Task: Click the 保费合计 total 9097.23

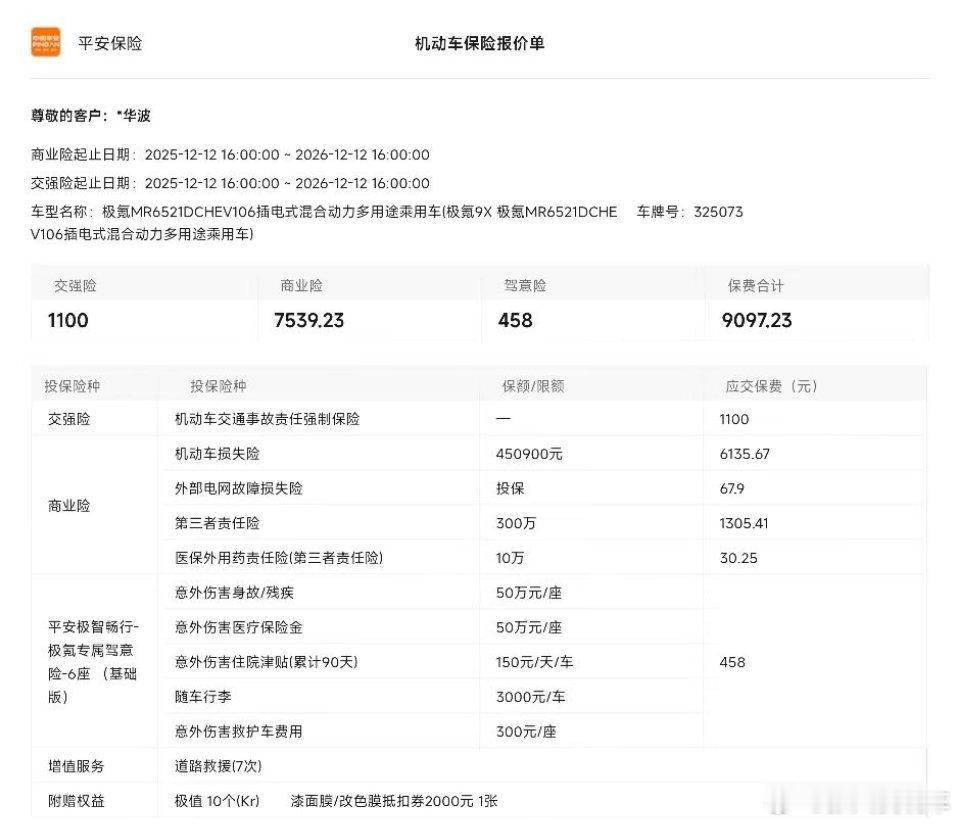Action: click(757, 320)
